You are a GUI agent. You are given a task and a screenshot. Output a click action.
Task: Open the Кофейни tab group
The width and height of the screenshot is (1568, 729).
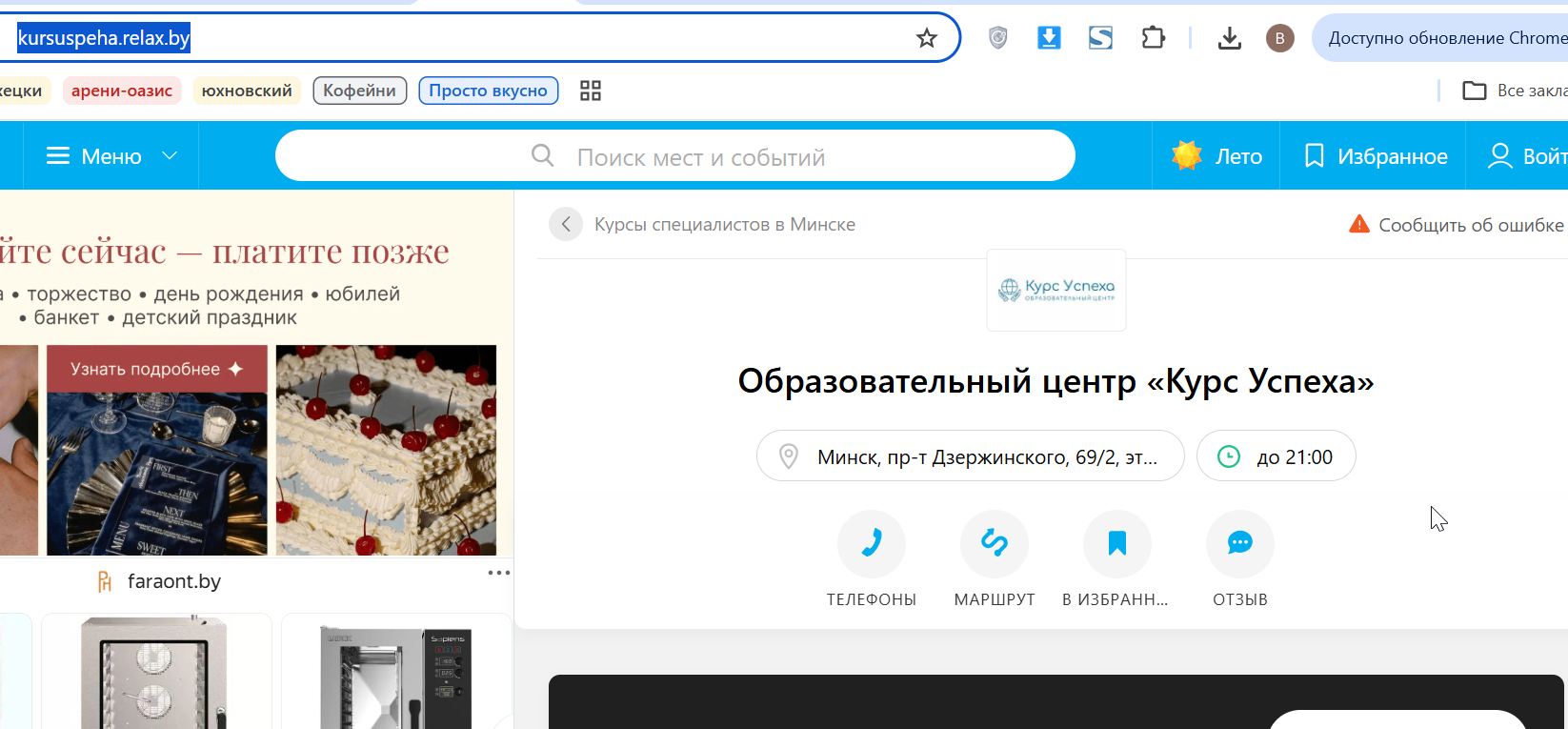pos(360,91)
